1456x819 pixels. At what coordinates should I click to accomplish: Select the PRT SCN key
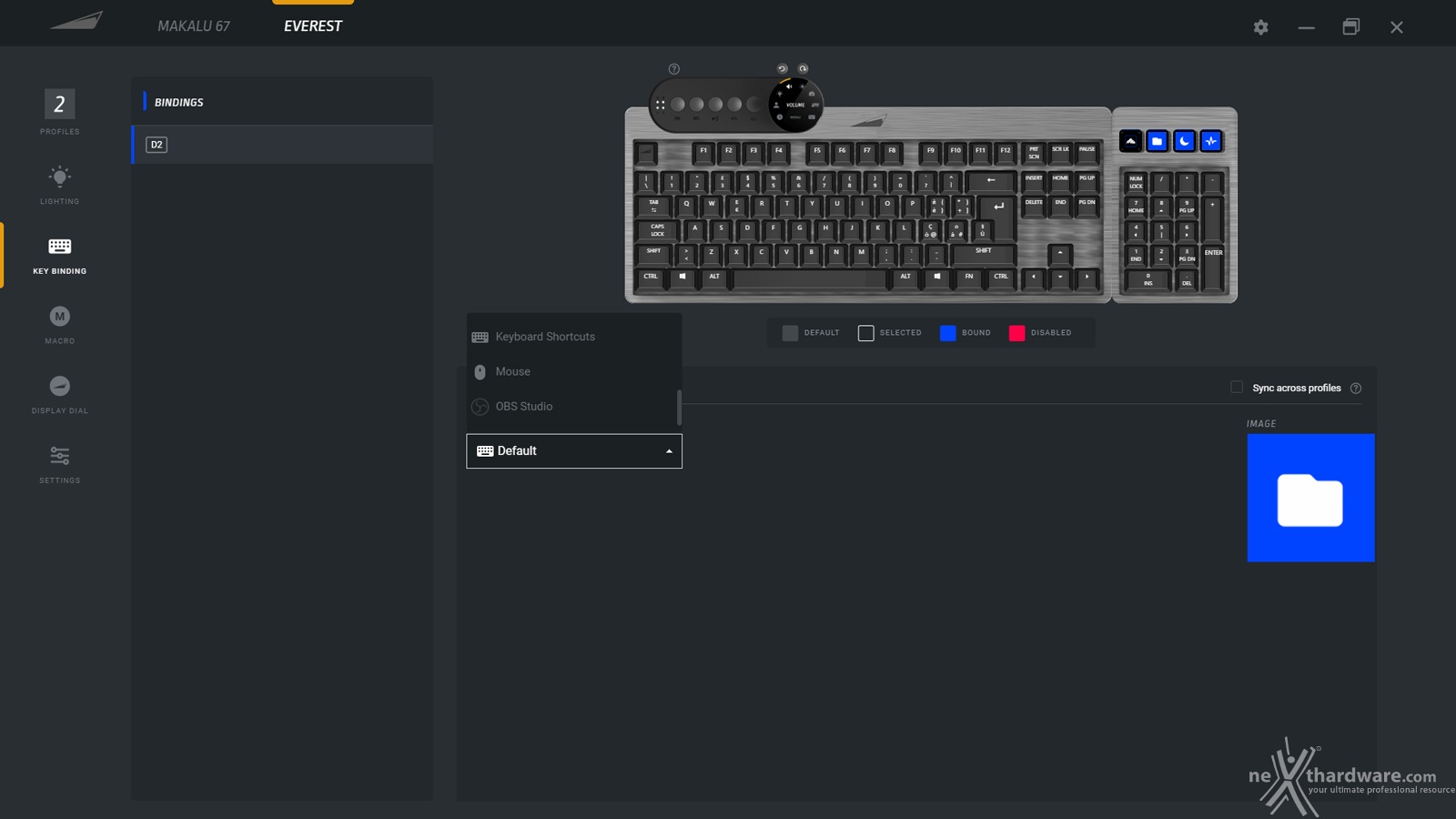click(1034, 152)
